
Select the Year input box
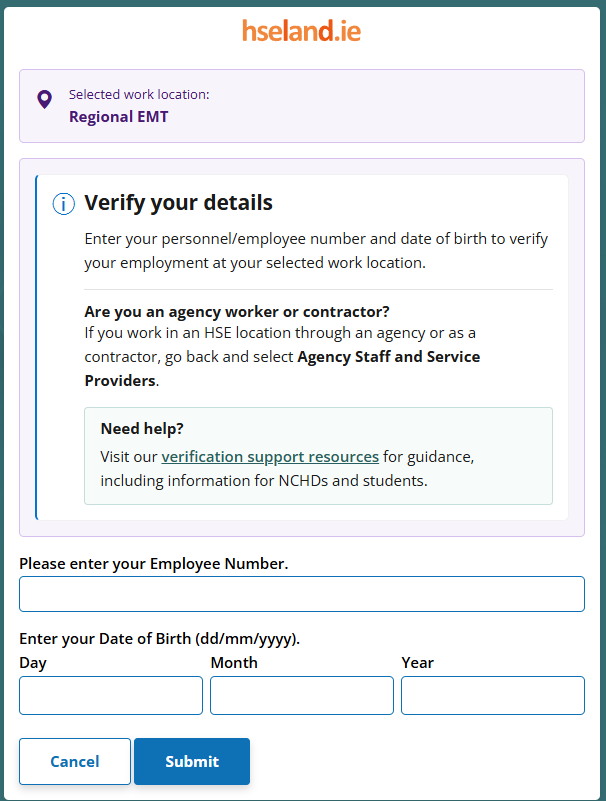[493, 695]
